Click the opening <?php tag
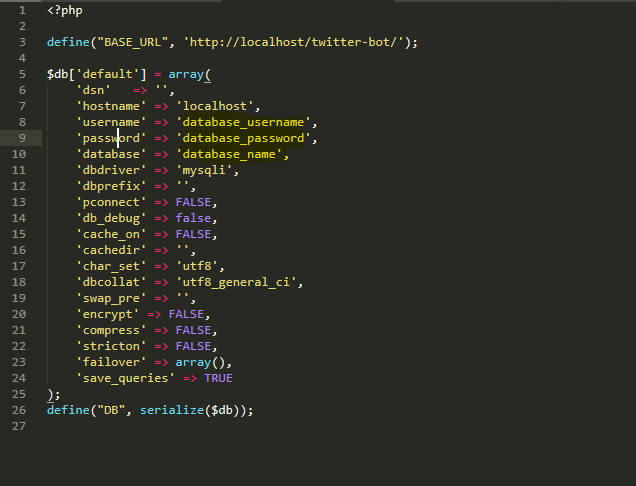Viewport: 636px width, 486px height. click(64, 10)
